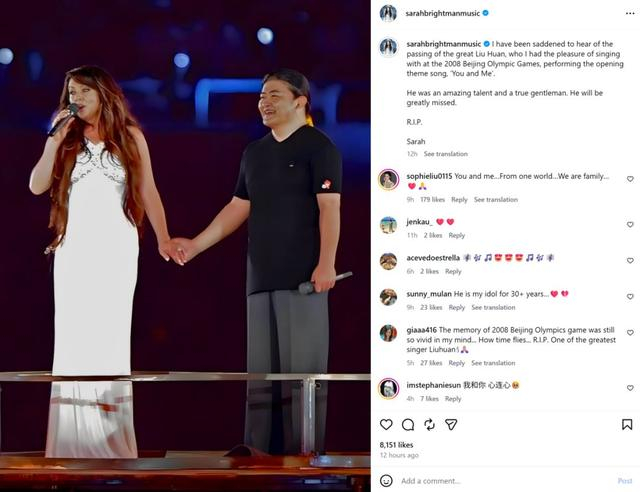Open the emoji picker smiley icon

pyautogui.click(x=386, y=481)
